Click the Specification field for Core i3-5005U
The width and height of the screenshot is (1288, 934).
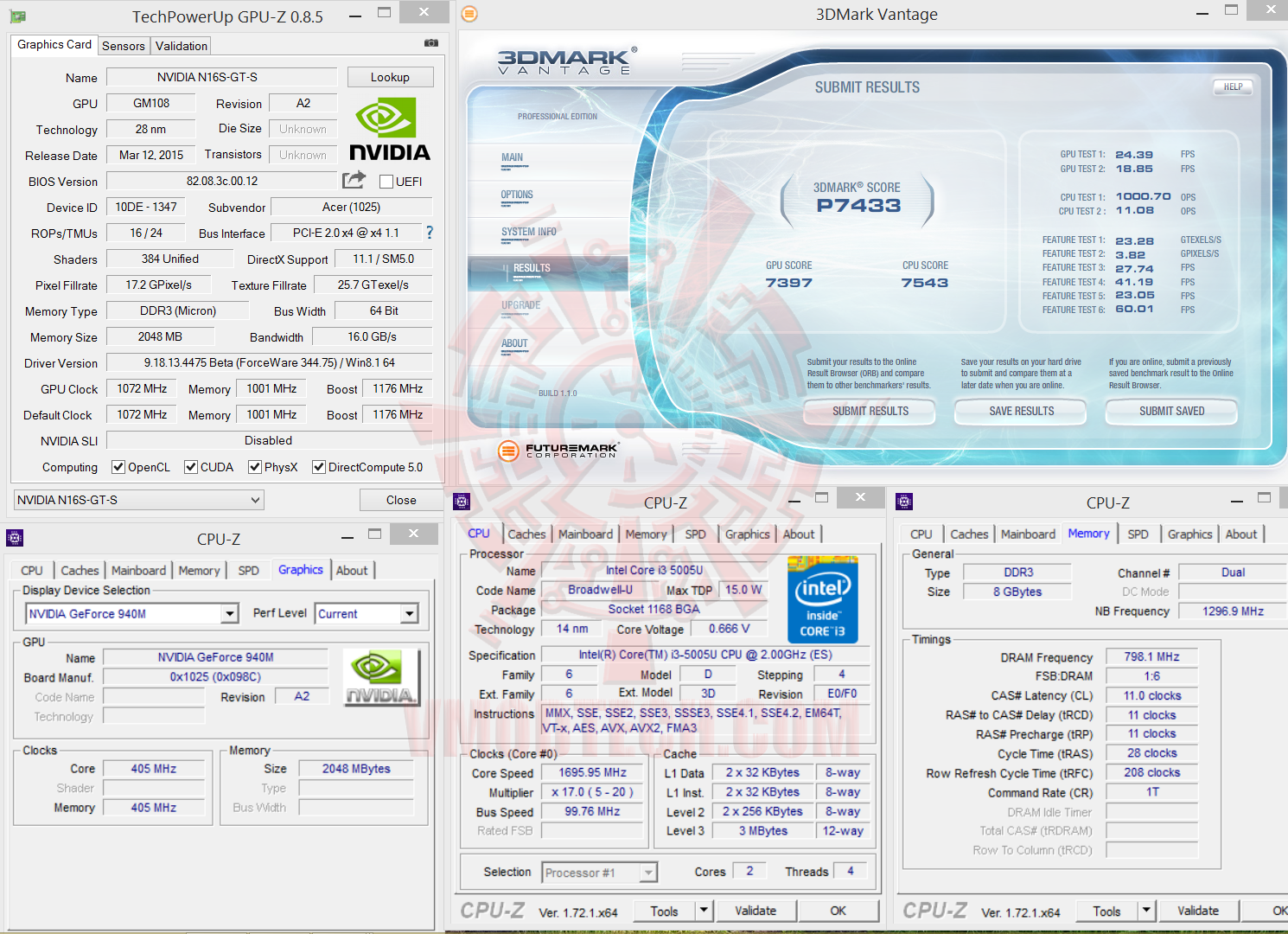(x=705, y=655)
